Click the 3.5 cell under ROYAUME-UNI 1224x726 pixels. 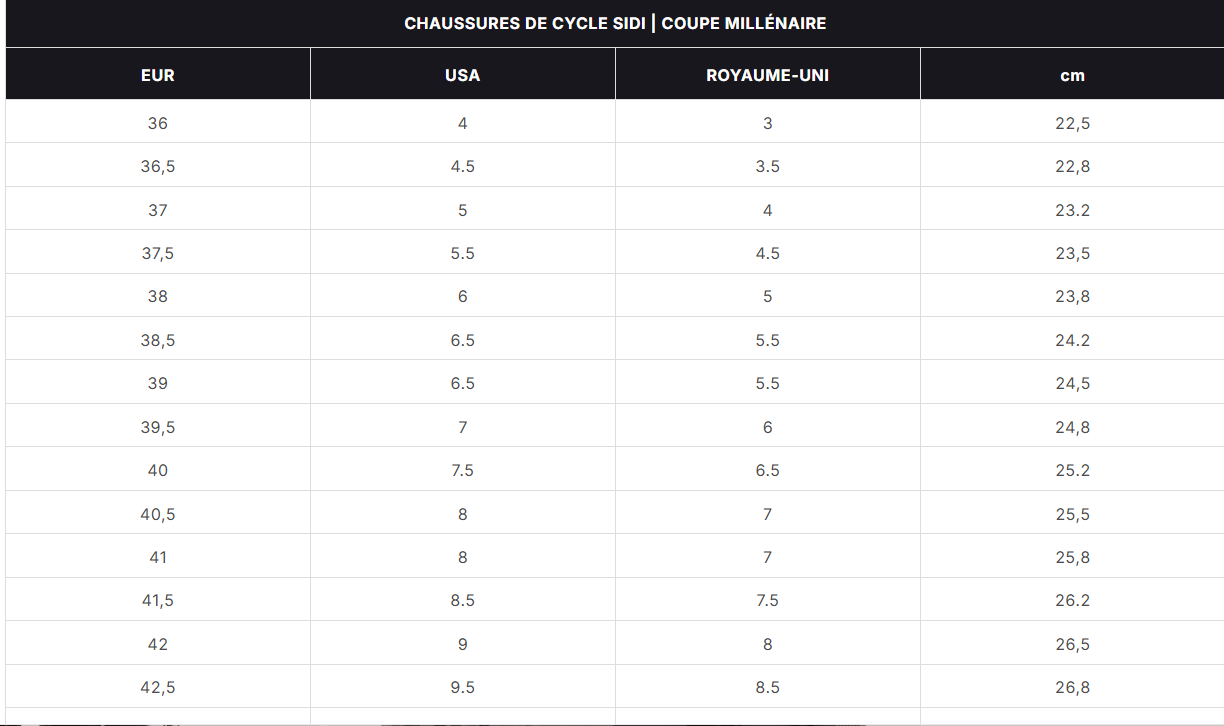point(767,166)
